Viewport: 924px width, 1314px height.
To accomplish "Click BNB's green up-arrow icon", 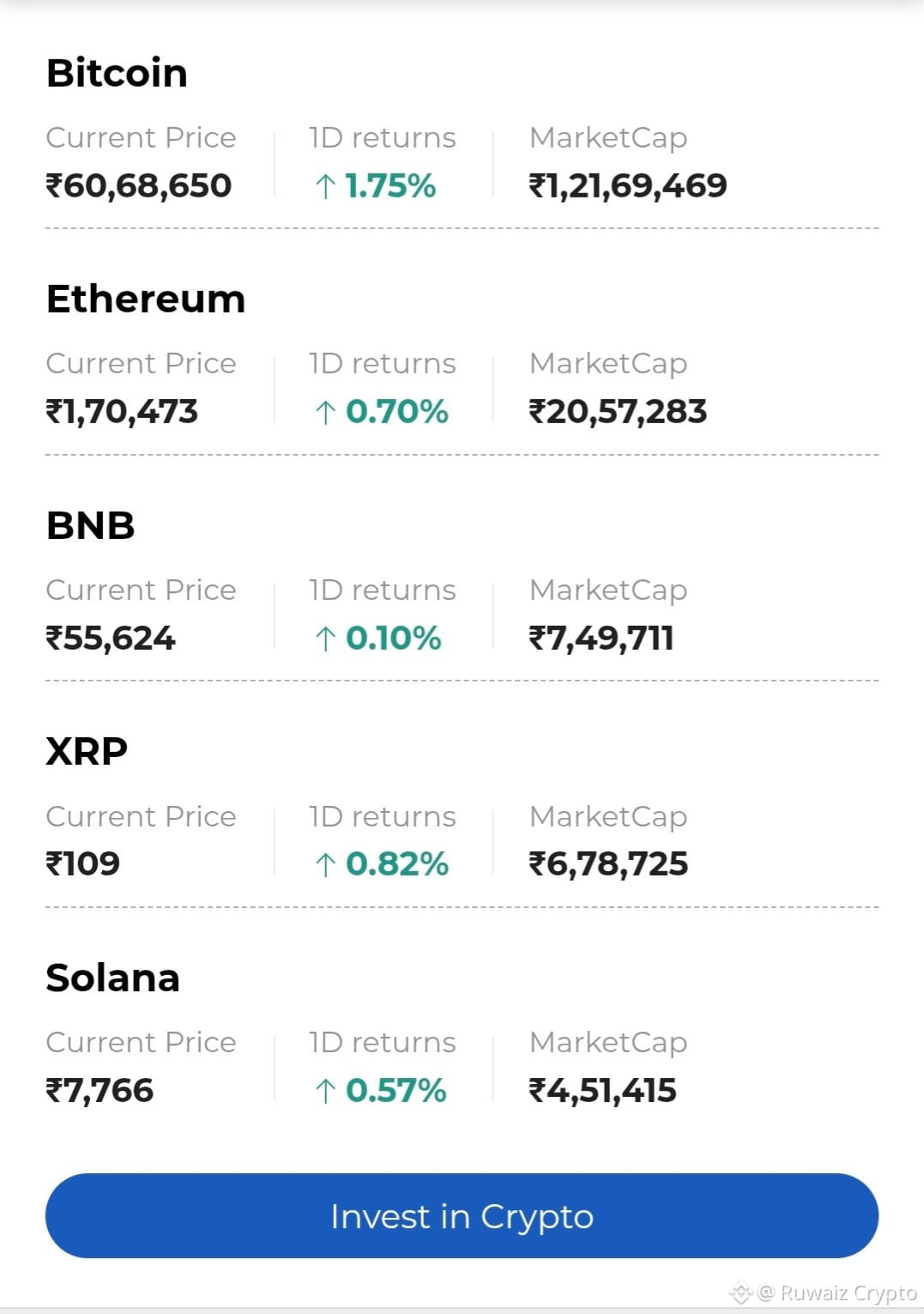I will [x=325, y=639].
